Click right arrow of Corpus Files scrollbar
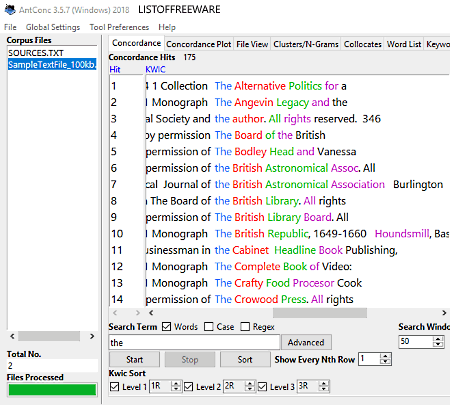This screenshot has height=405, width=450. tap(92, 336)
